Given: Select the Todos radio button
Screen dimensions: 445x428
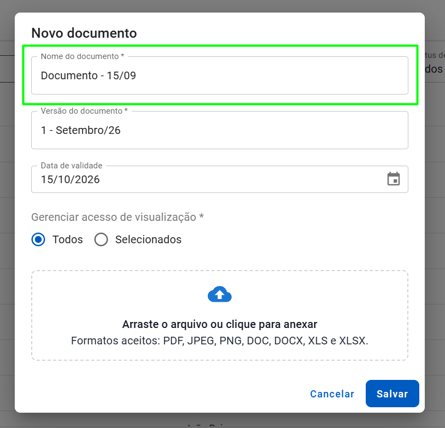Looking at the screenshot, I should (38, 239).
